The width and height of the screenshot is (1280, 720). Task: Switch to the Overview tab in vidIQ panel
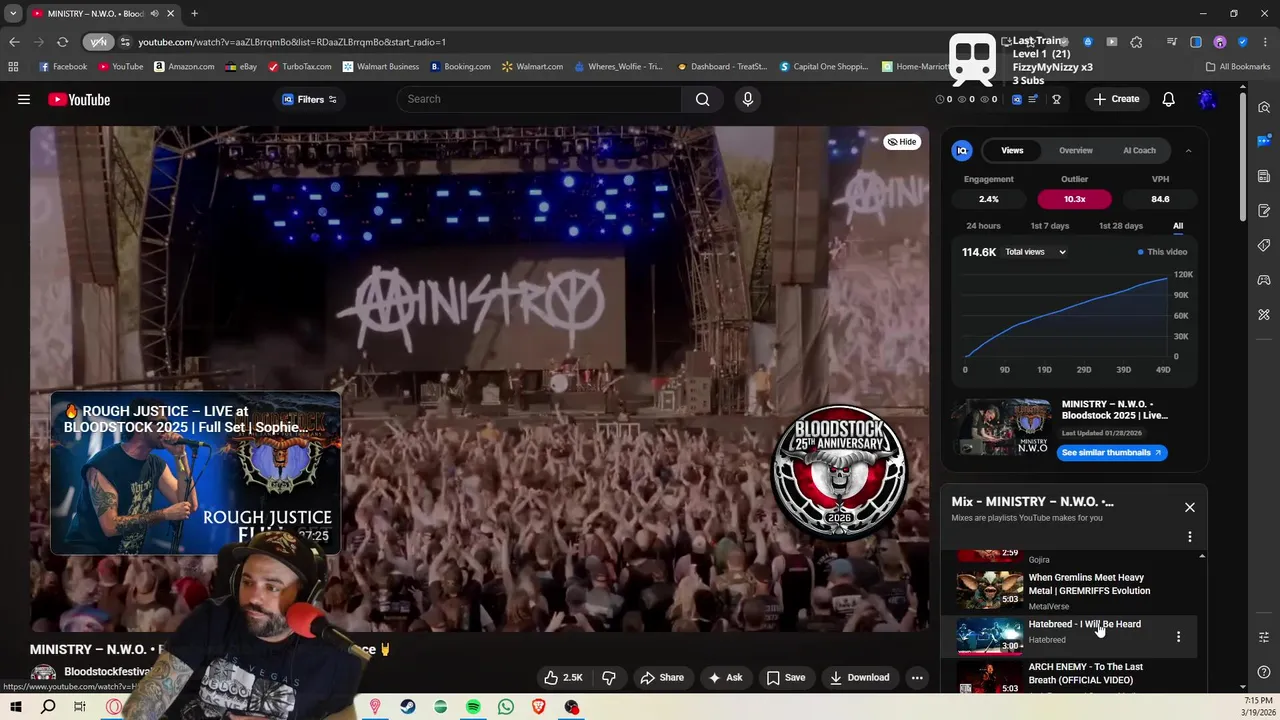coord(1076,150)
